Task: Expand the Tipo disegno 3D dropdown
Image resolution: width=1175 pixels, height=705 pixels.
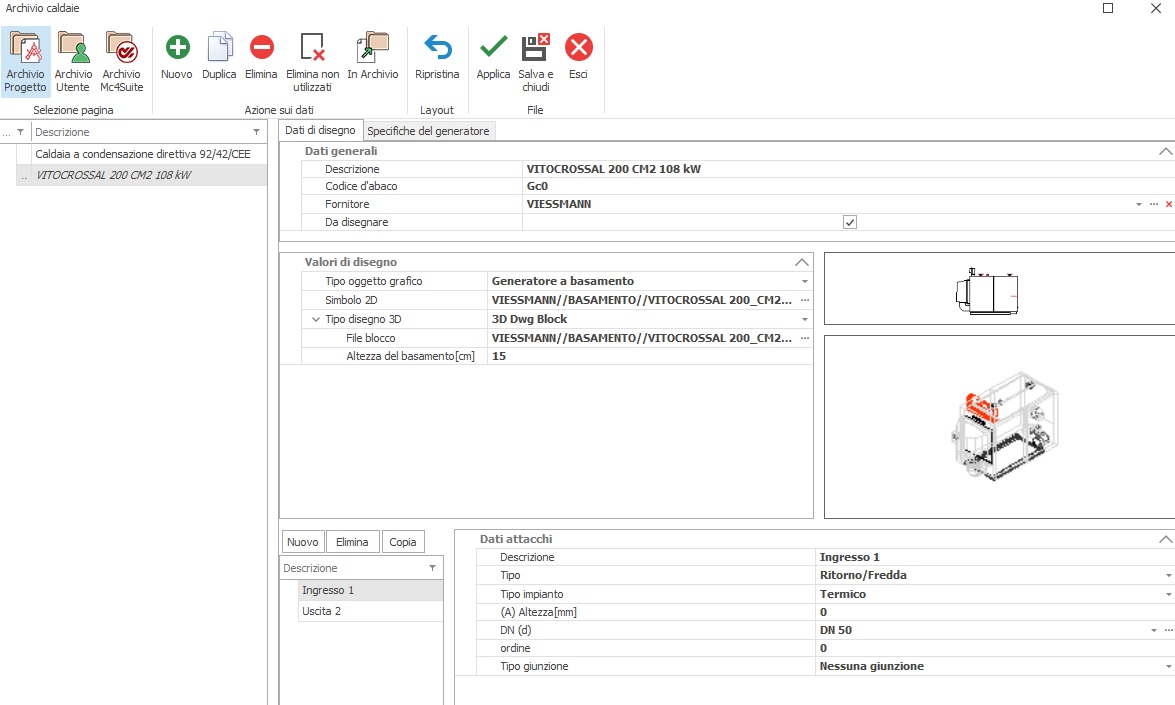Action: [804, 320]
